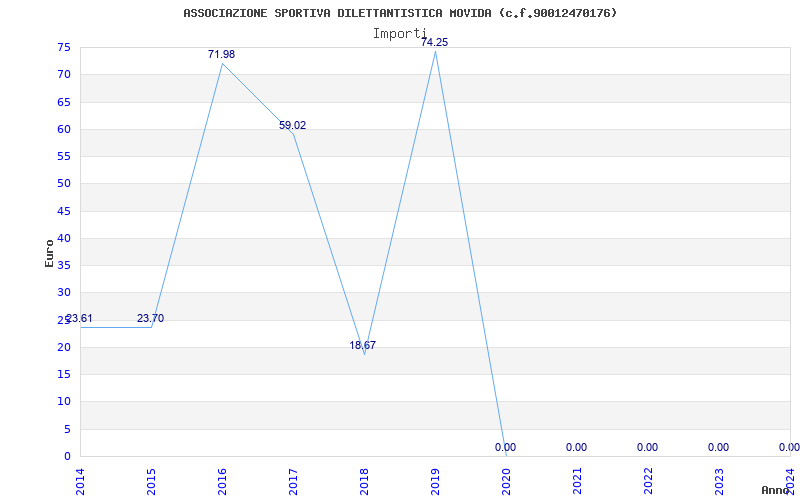Viewport: 800px width, 500px height.
Task: Click the 35 y-axis tick label
Action: coord(64,265)
